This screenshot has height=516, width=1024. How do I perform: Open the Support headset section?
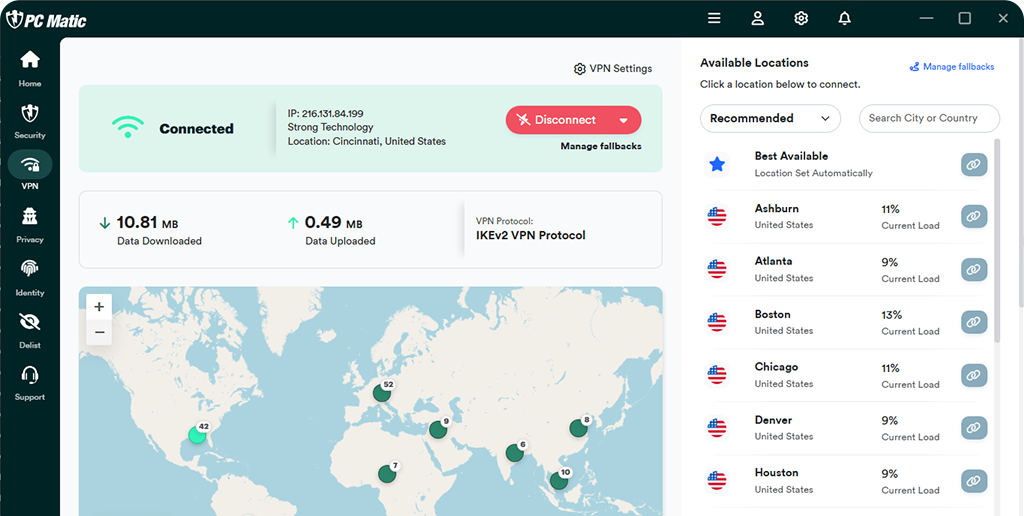30,383
